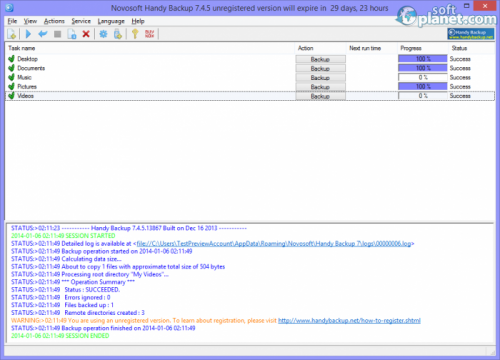Image resolution: width=500 pixels, height=360 pixels.
Task: Click the Documents 100% progress bar
Action: 423,68
